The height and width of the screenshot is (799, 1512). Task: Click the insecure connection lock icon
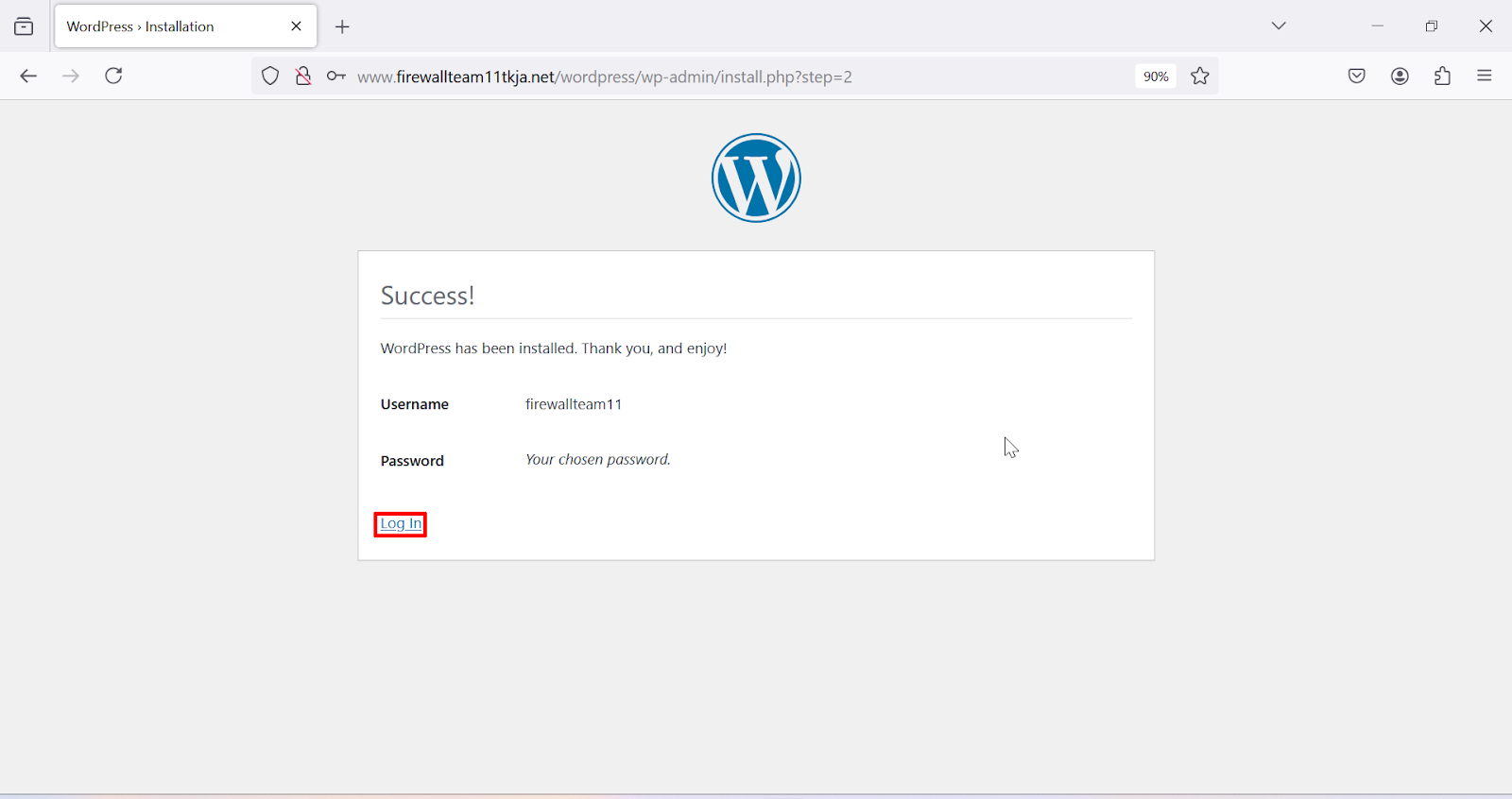[303, 76]
